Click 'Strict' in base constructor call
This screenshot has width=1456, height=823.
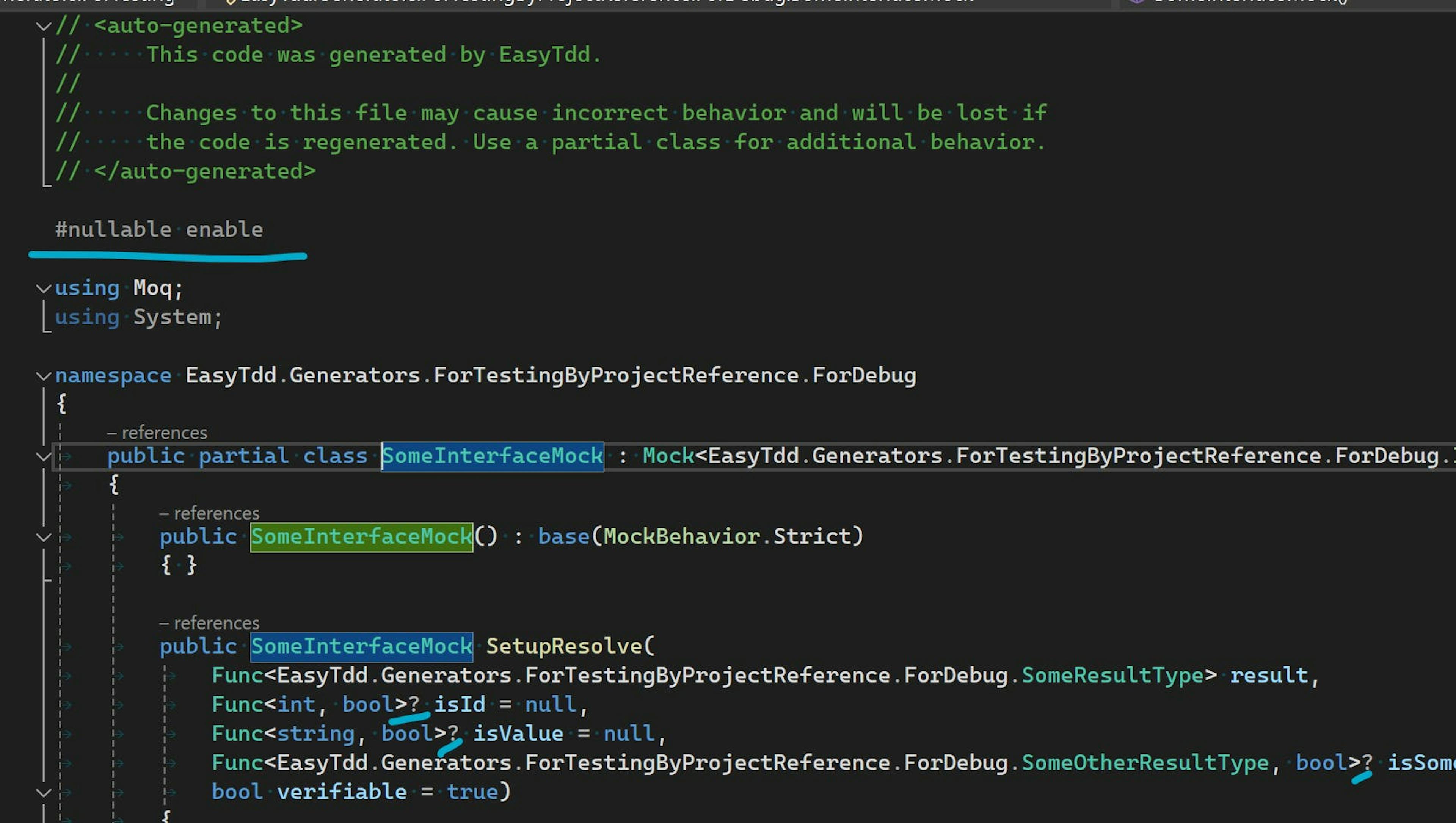812,536
